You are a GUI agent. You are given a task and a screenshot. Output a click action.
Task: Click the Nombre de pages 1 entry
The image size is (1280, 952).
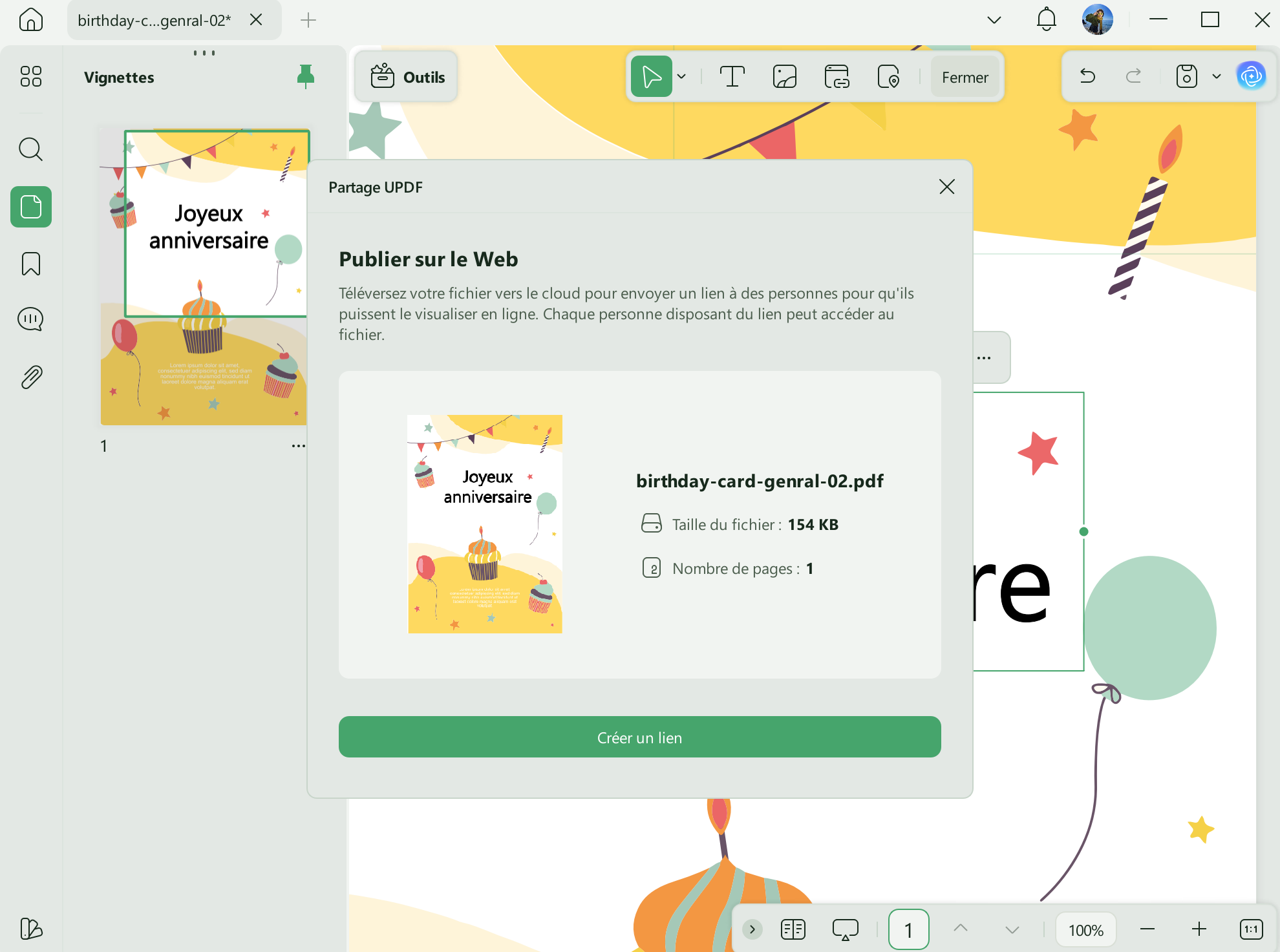pyautogui.click(x=728, y=568)
